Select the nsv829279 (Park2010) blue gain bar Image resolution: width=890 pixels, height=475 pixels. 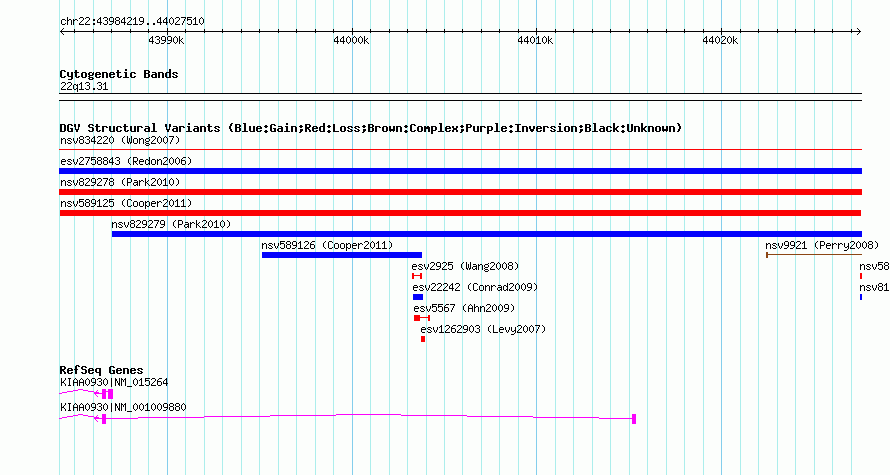pos(486,234)
